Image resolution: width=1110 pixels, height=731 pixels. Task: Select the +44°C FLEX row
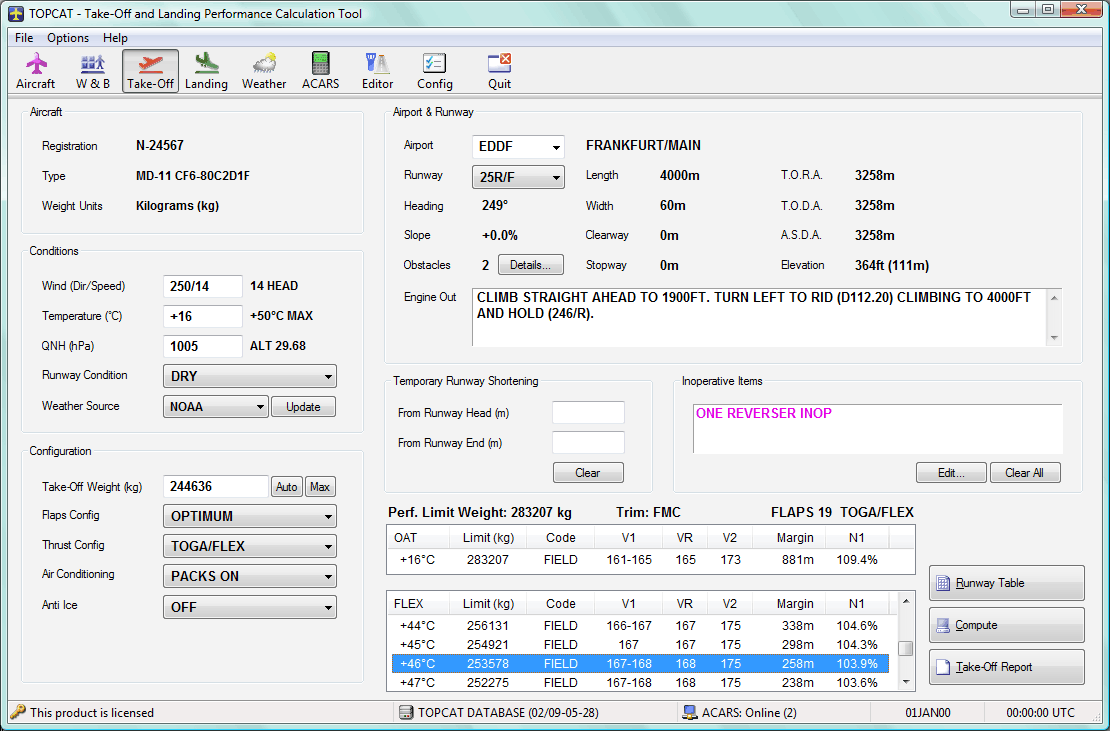click(x=641, y=626)
